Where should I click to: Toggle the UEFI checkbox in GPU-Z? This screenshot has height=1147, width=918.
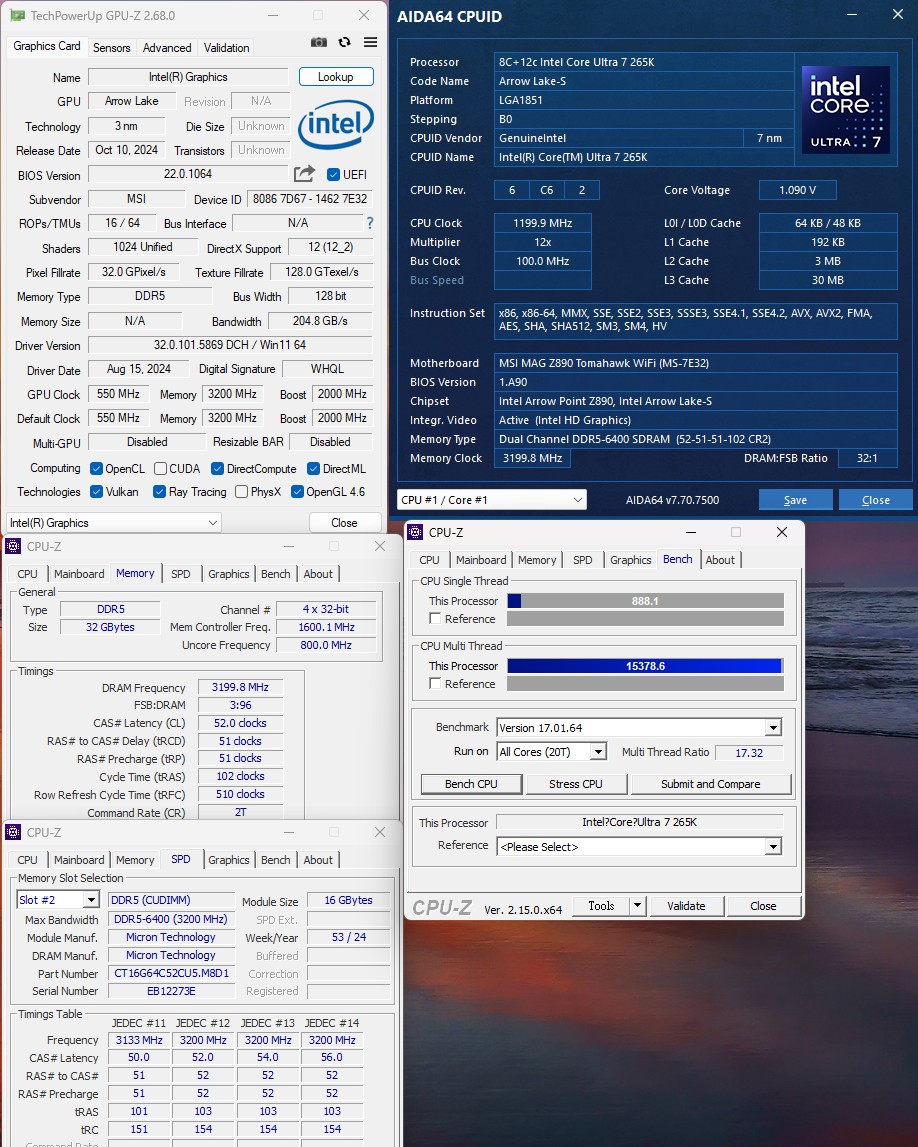point(334,174)
